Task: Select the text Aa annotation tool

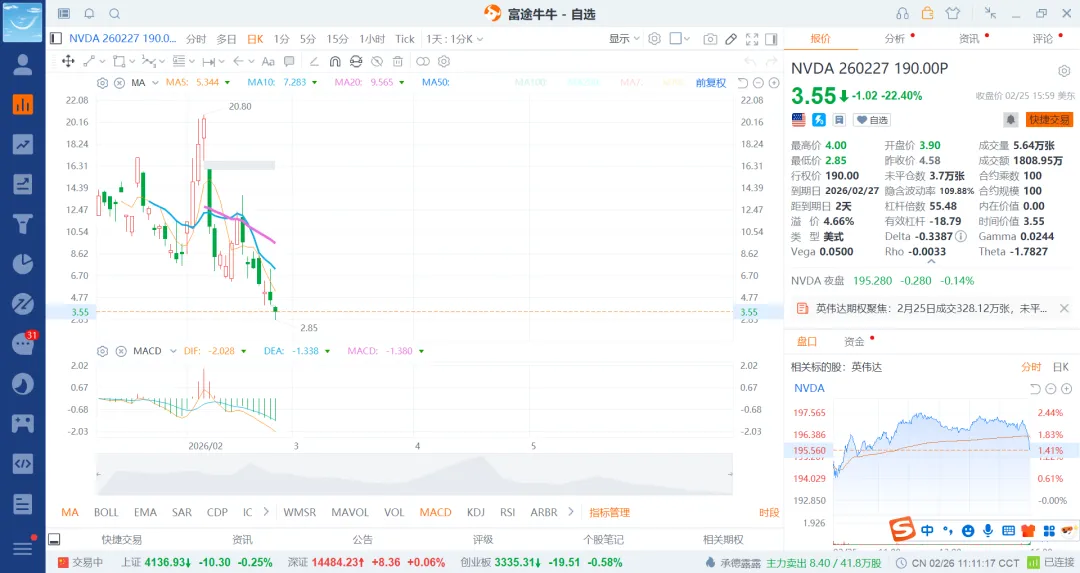Action: (268, 61)
